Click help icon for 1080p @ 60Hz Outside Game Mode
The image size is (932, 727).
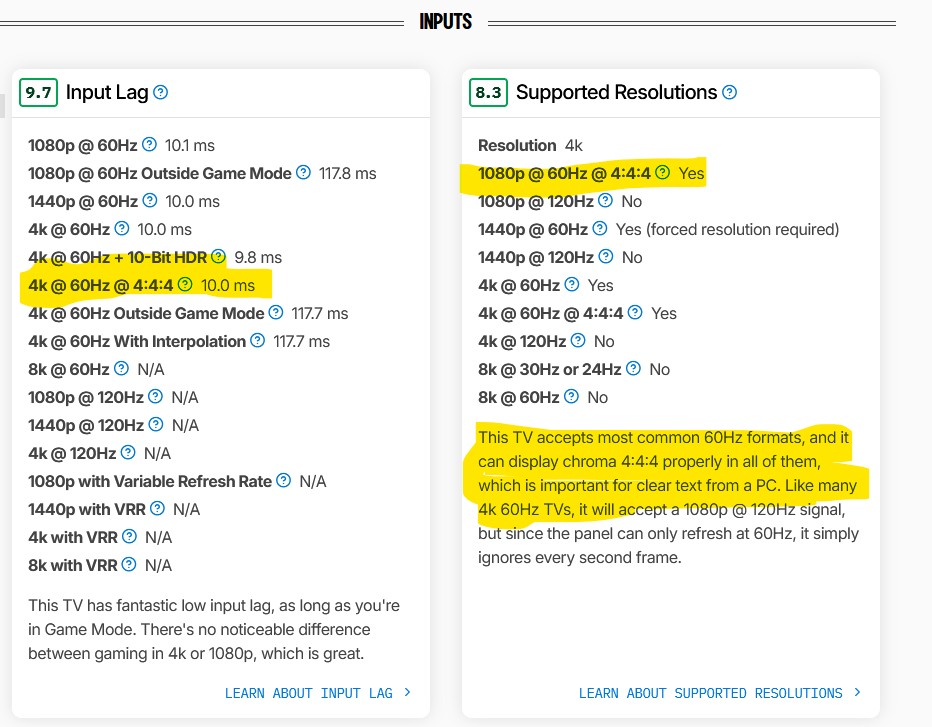point(304,173)
